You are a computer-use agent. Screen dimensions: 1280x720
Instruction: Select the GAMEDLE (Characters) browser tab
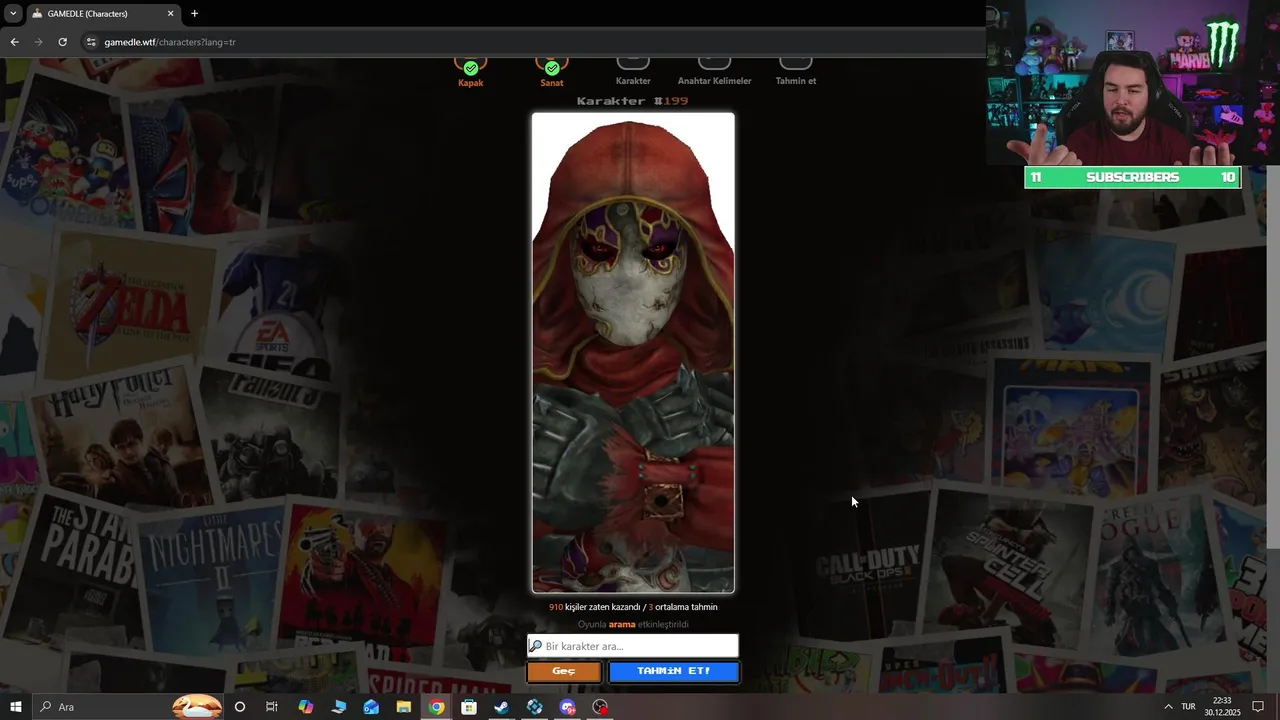pyautogui.click(x=103, y=14)
